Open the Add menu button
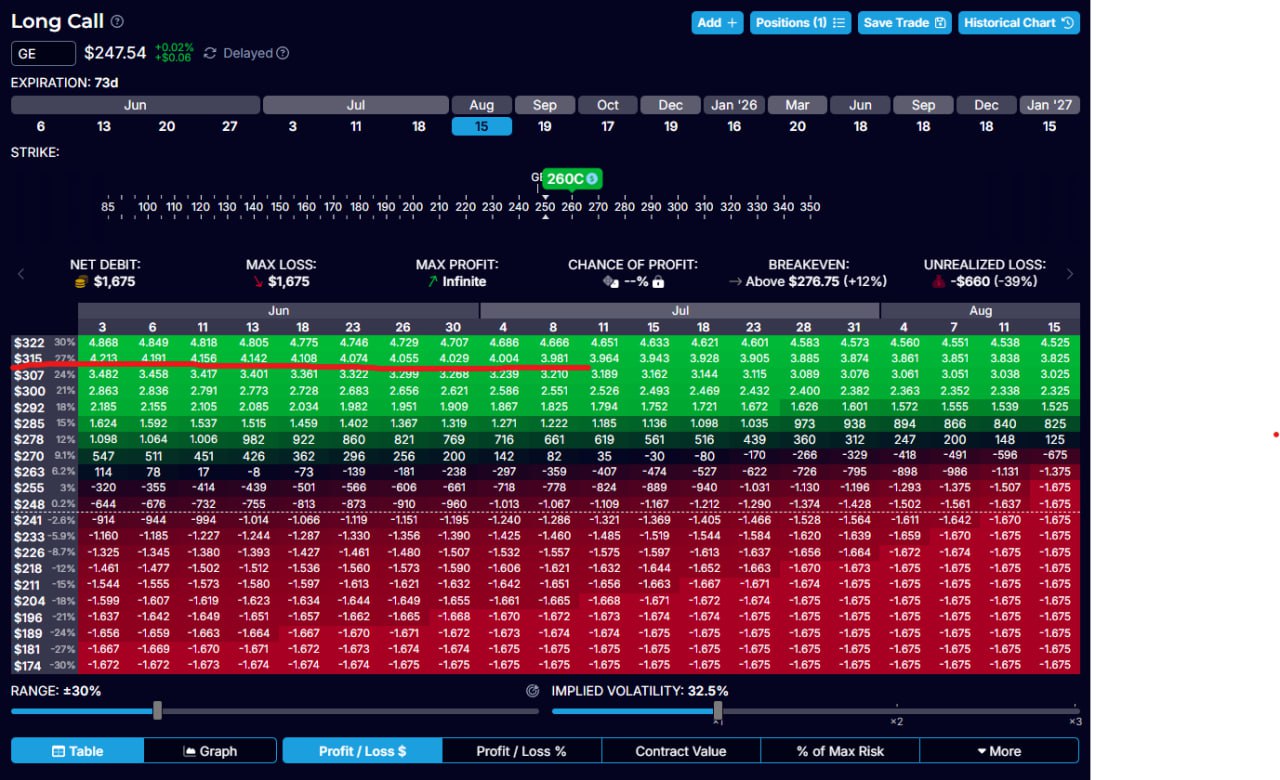This screenshot has width=1280, height=780. click(717, 23)
